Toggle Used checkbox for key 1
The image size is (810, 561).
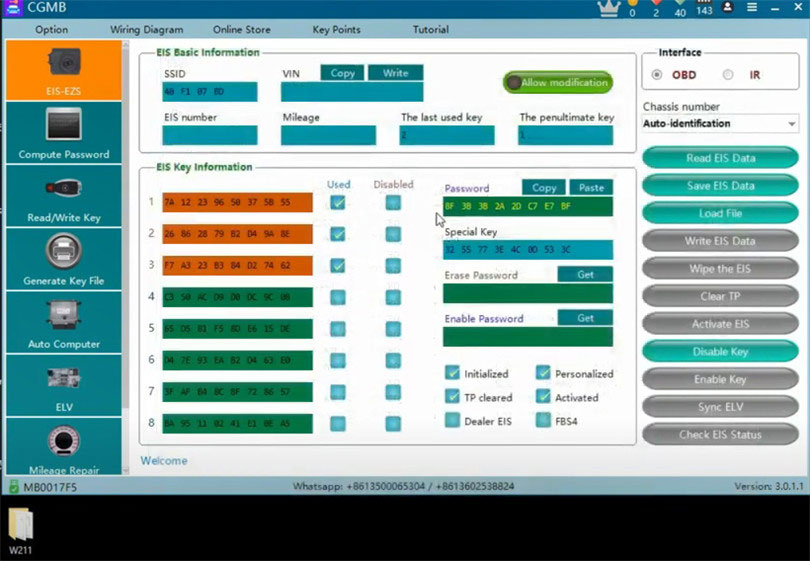[338, 202]
